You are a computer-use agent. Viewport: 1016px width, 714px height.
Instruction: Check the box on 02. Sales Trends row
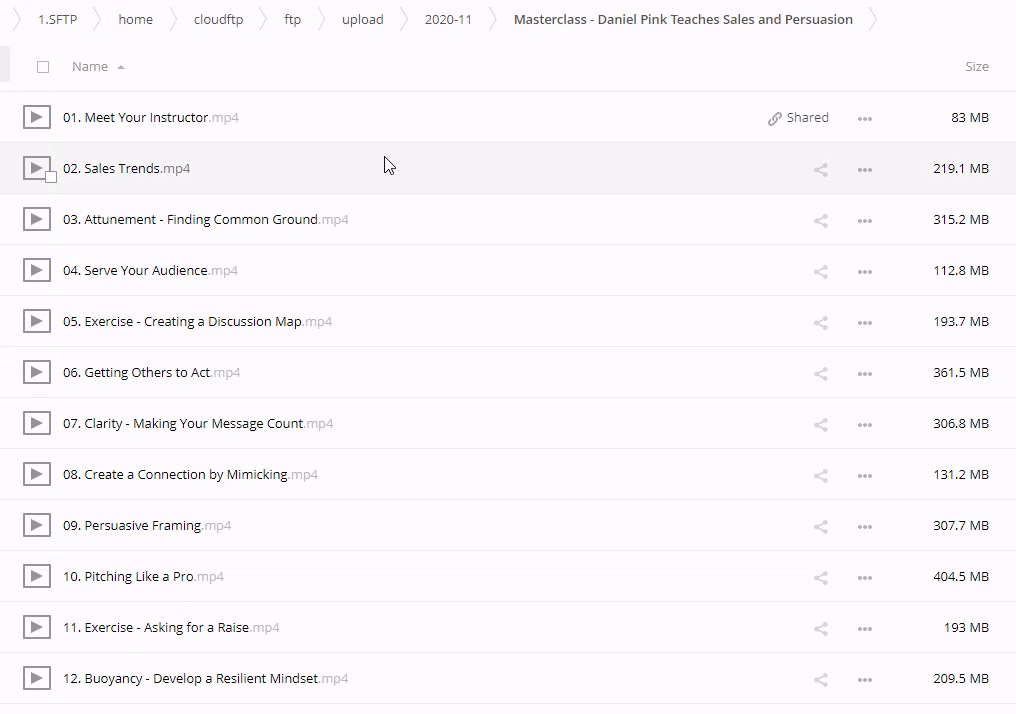(51, 177)
